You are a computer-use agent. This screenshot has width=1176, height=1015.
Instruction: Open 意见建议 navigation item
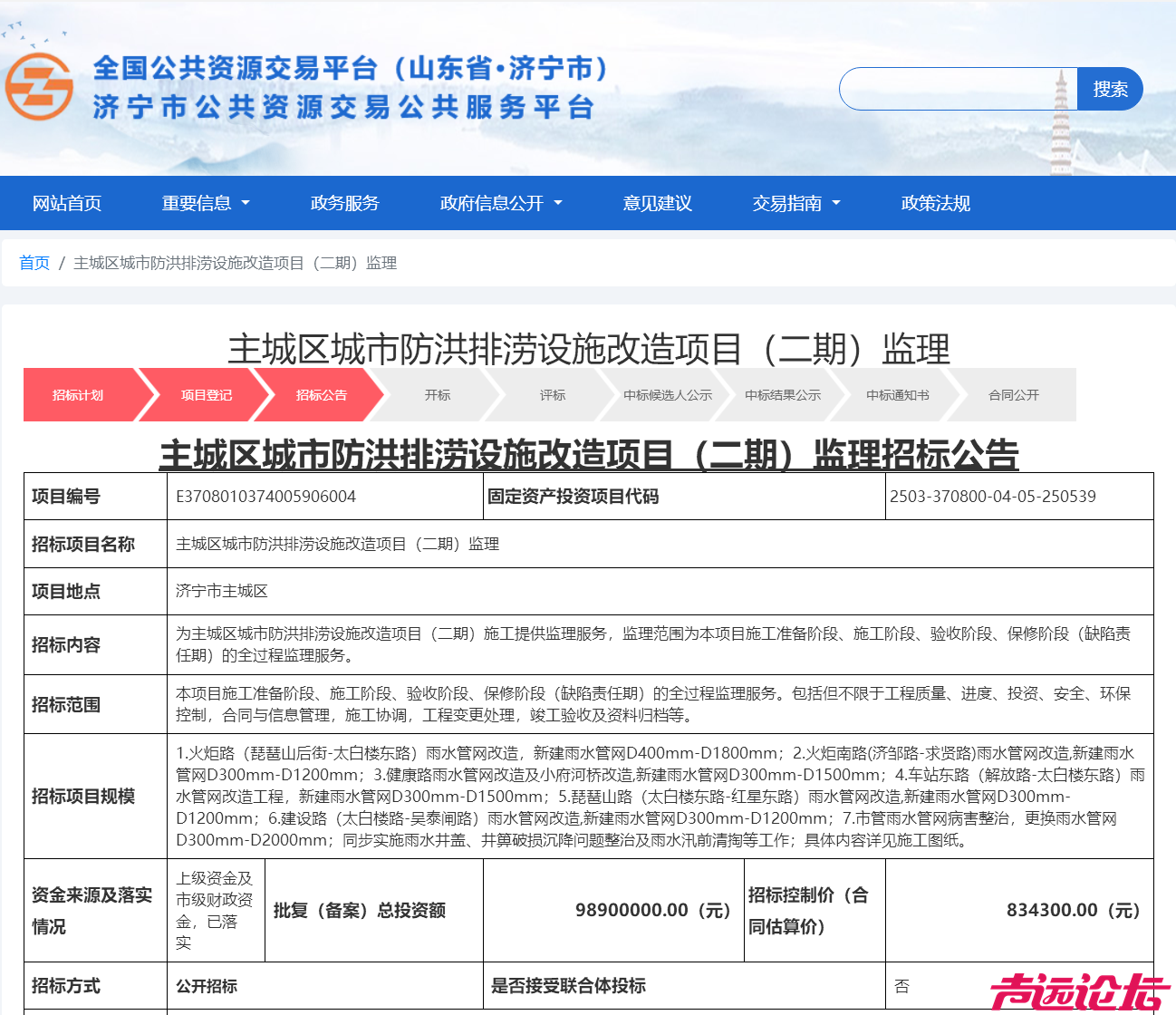(x=658, y=203)
